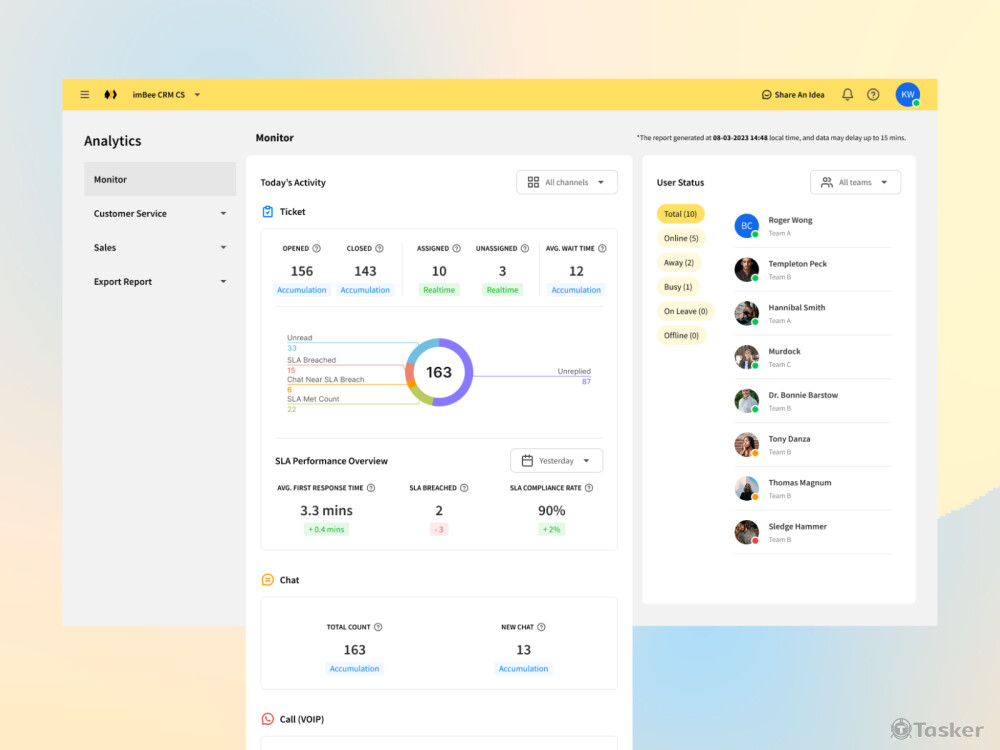Image resolution: width=1000 pixels, height=750 pixels.
Task: Click info icon next to Avg. Wait Time
Action: [x=602, y=249]
